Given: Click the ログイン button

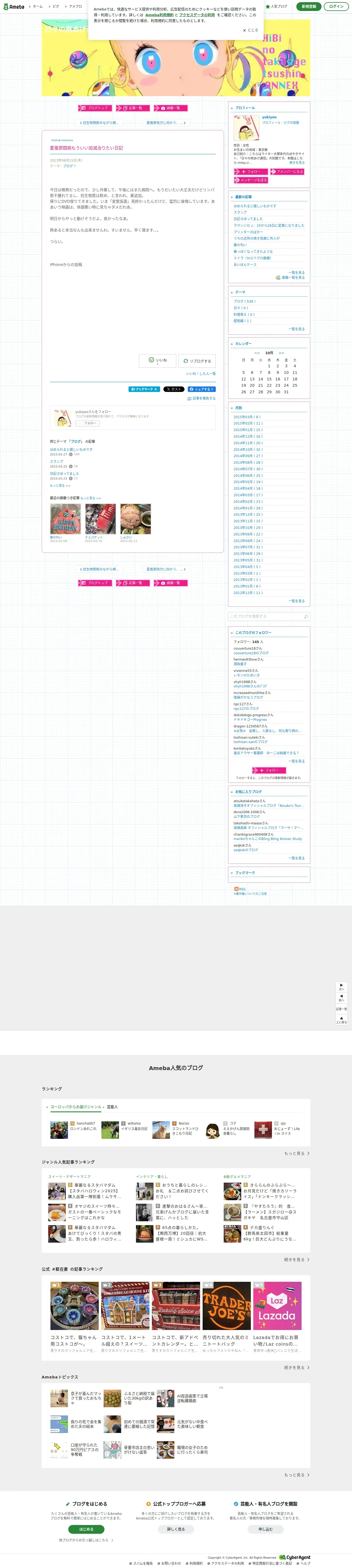Looking at the screenshot, I should click(x=336, y=6).
